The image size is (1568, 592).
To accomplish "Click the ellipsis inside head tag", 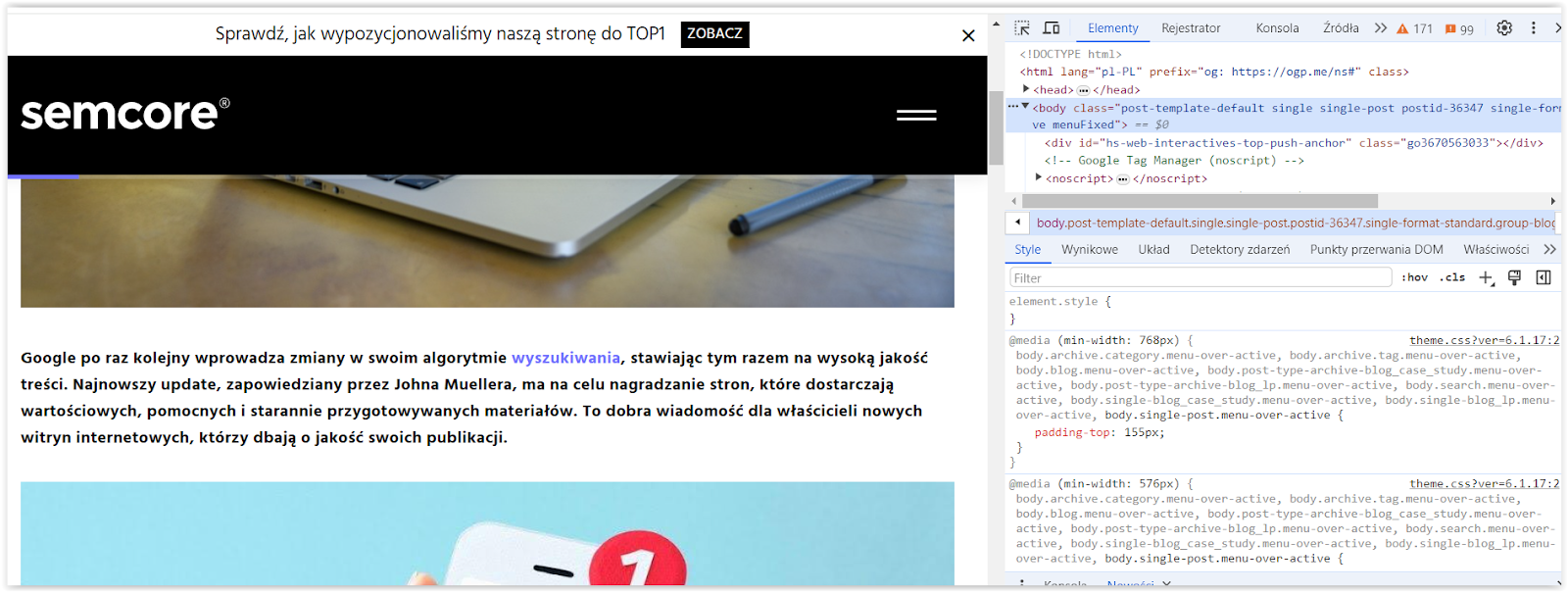I will (x=1083, y=90).
